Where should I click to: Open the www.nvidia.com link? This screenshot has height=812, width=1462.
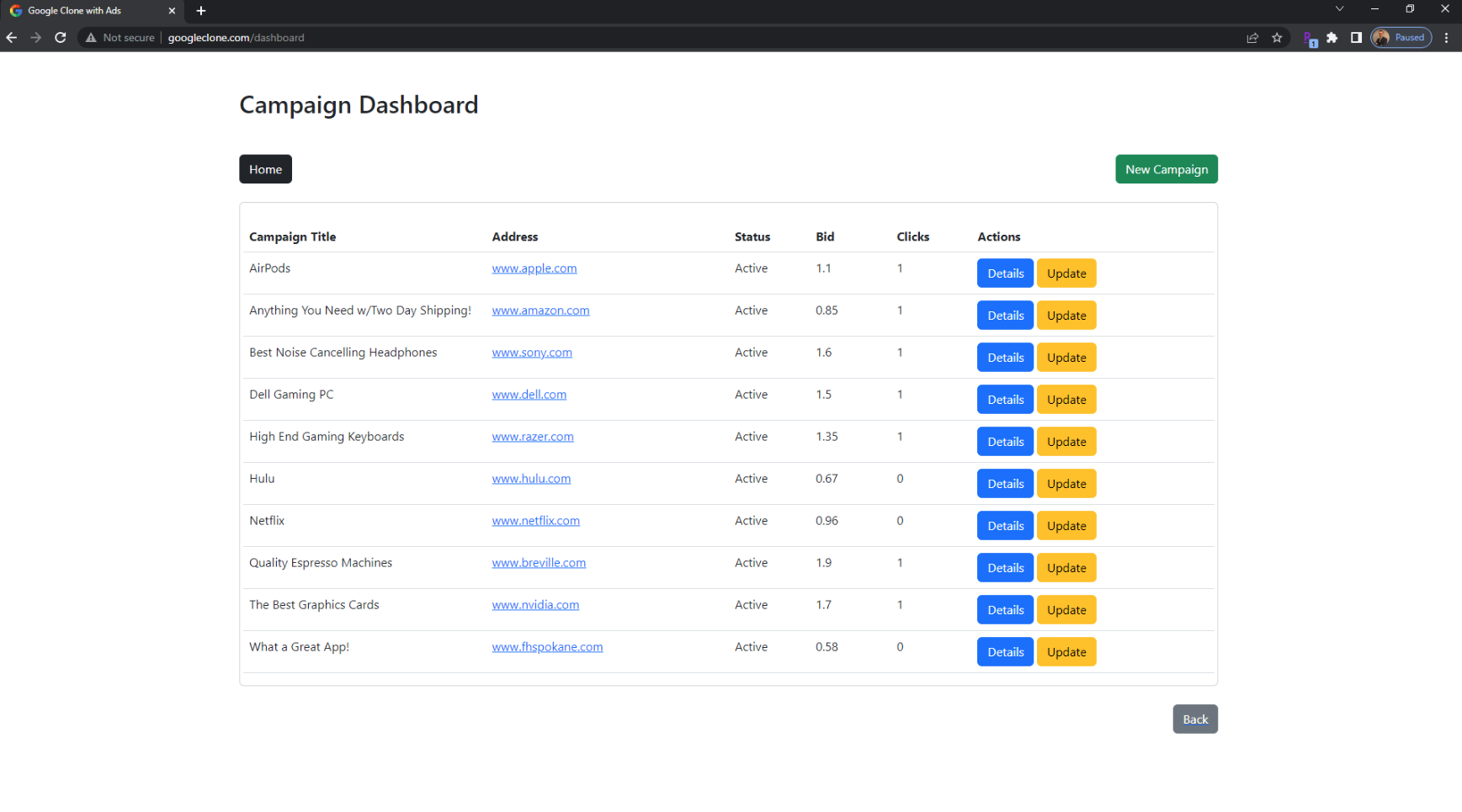(x=535, y=605)
